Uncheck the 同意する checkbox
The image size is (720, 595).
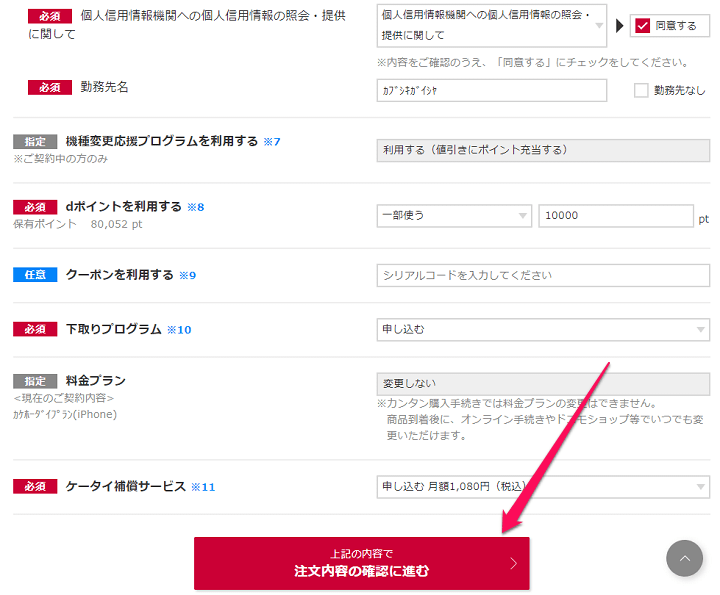642,26
